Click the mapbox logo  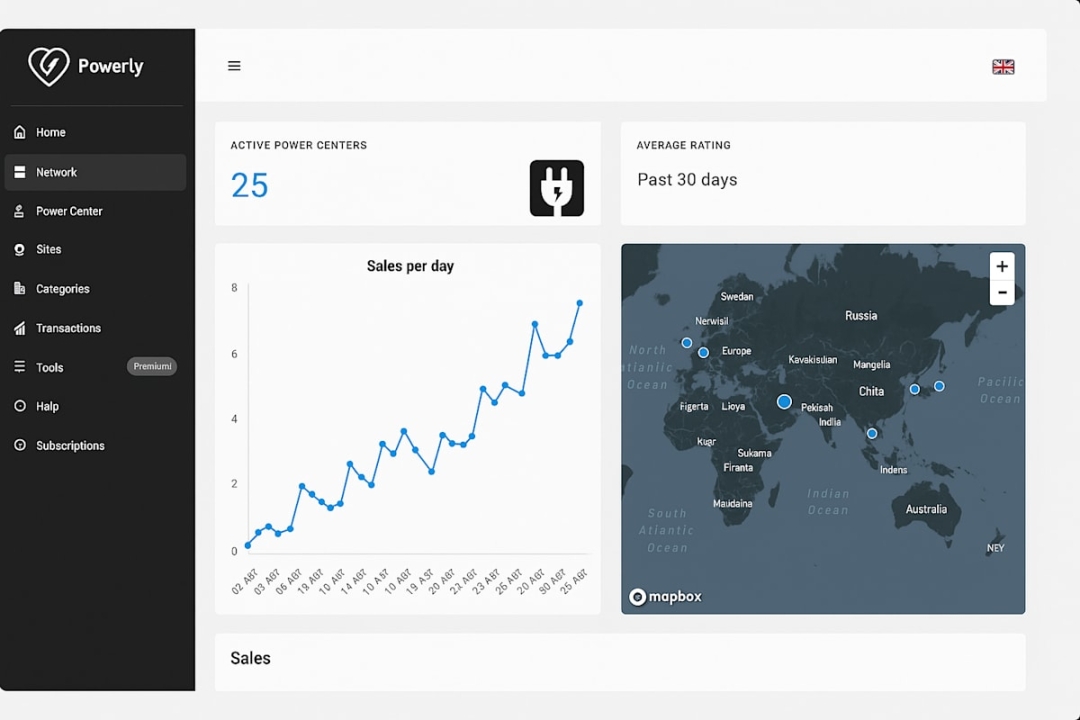[665, 597]
